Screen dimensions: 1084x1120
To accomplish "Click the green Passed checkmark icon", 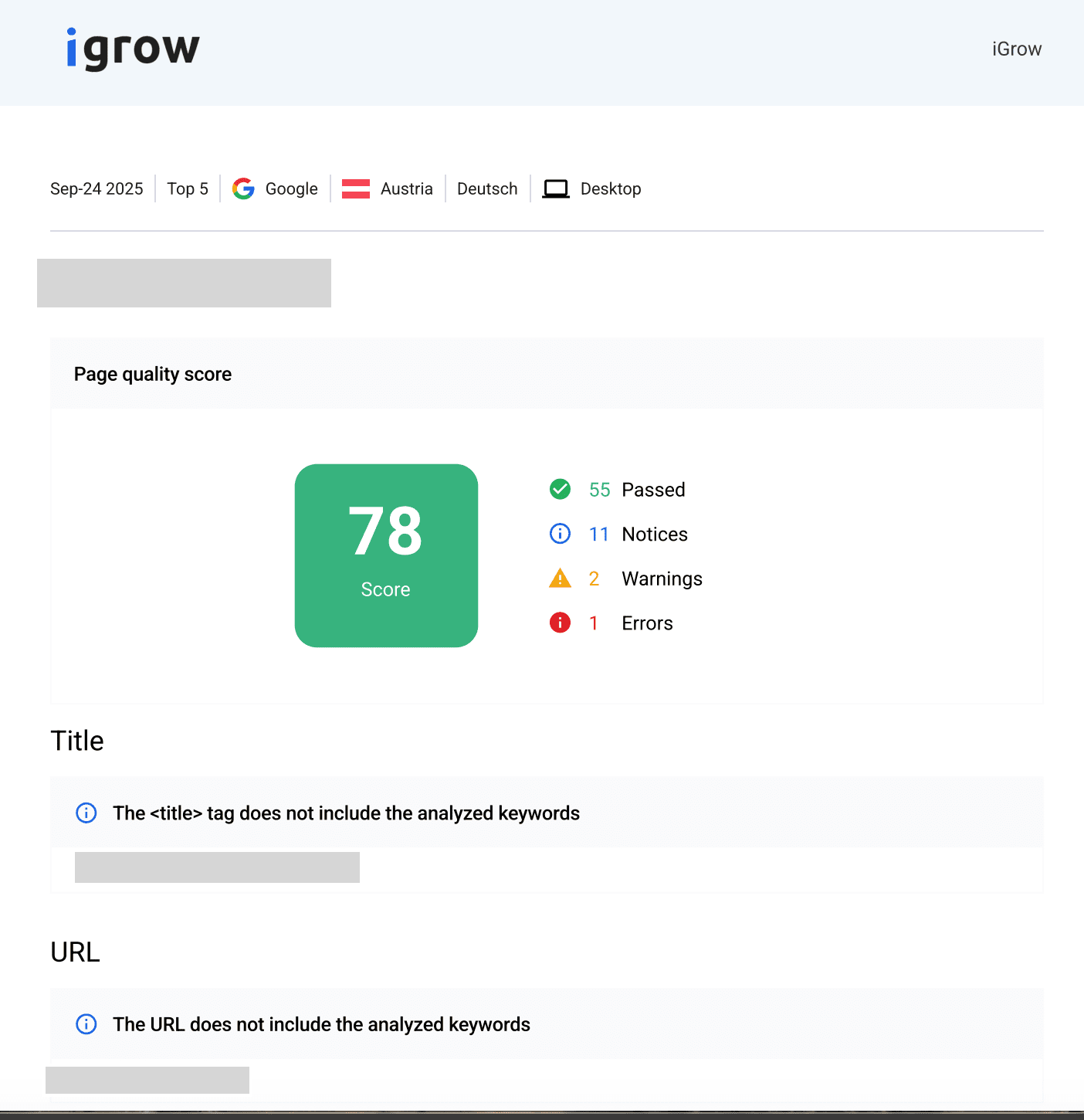I will click(560, 489).
